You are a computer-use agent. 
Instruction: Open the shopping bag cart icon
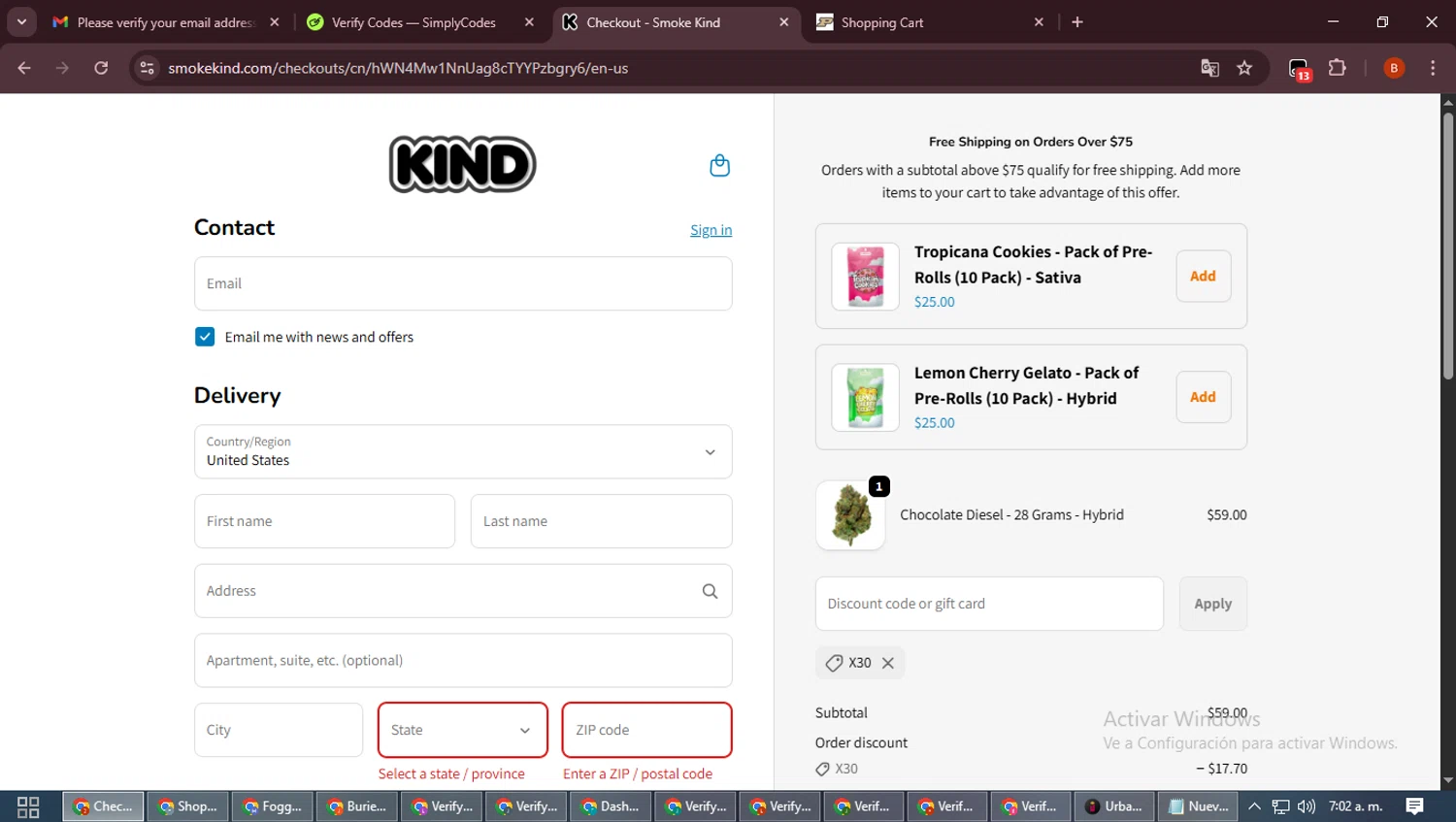(x=719, y=165)
